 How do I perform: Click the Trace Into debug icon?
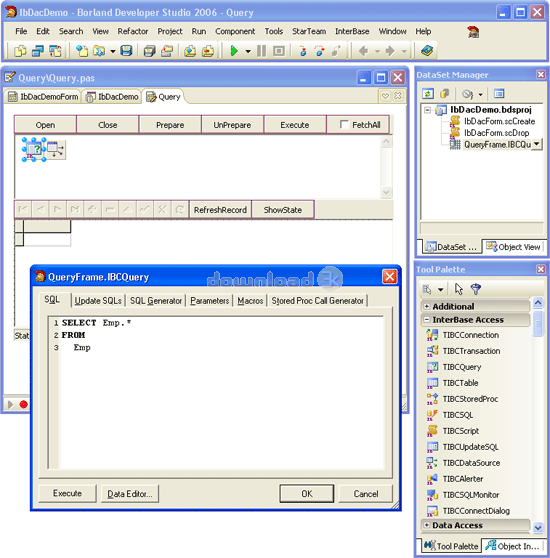(x=303, y=51)
